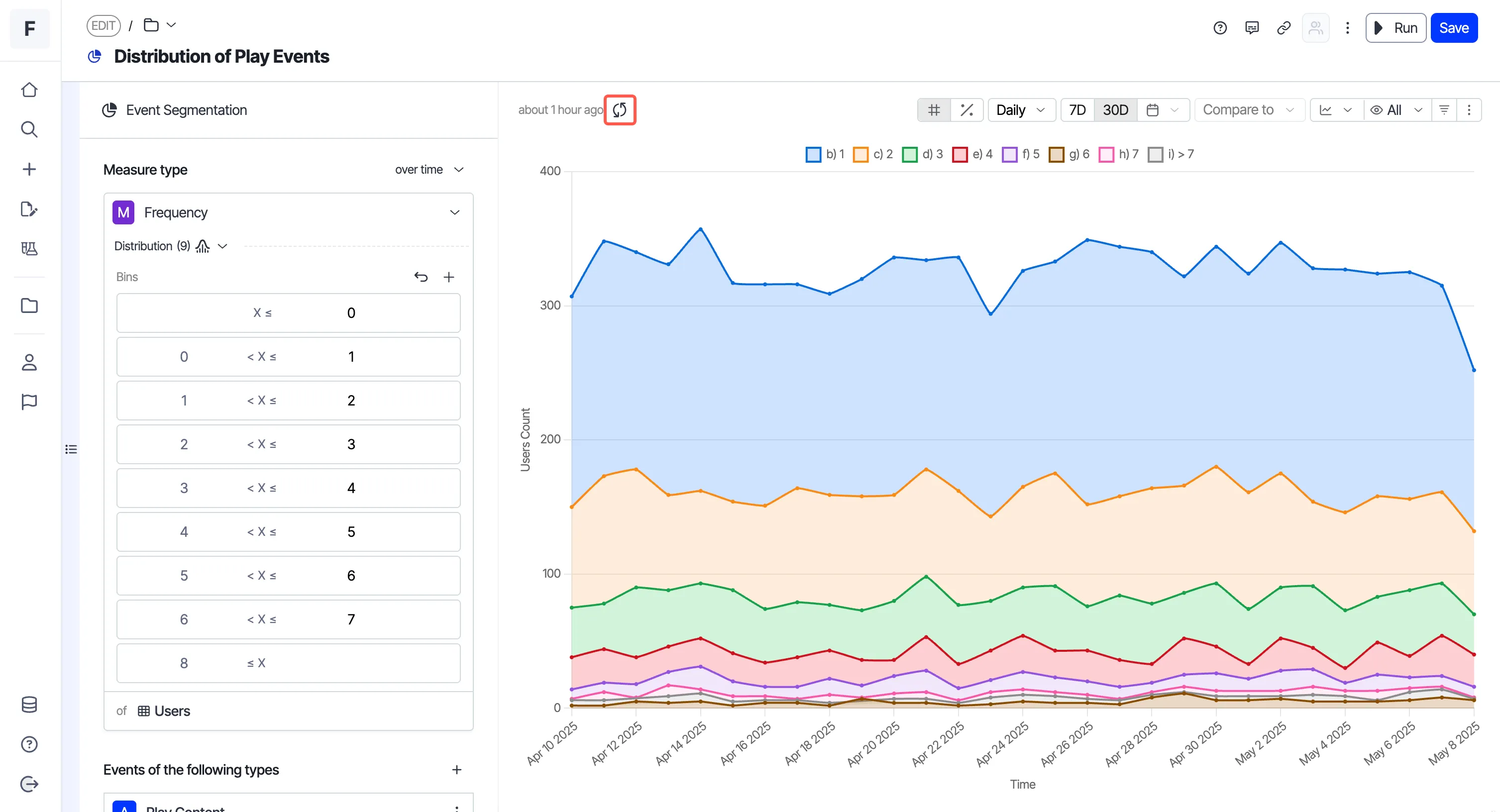Toggle the 'i) > 7' legend series
Viewport: 1500px width, 812px height.
click(1171, 154)
